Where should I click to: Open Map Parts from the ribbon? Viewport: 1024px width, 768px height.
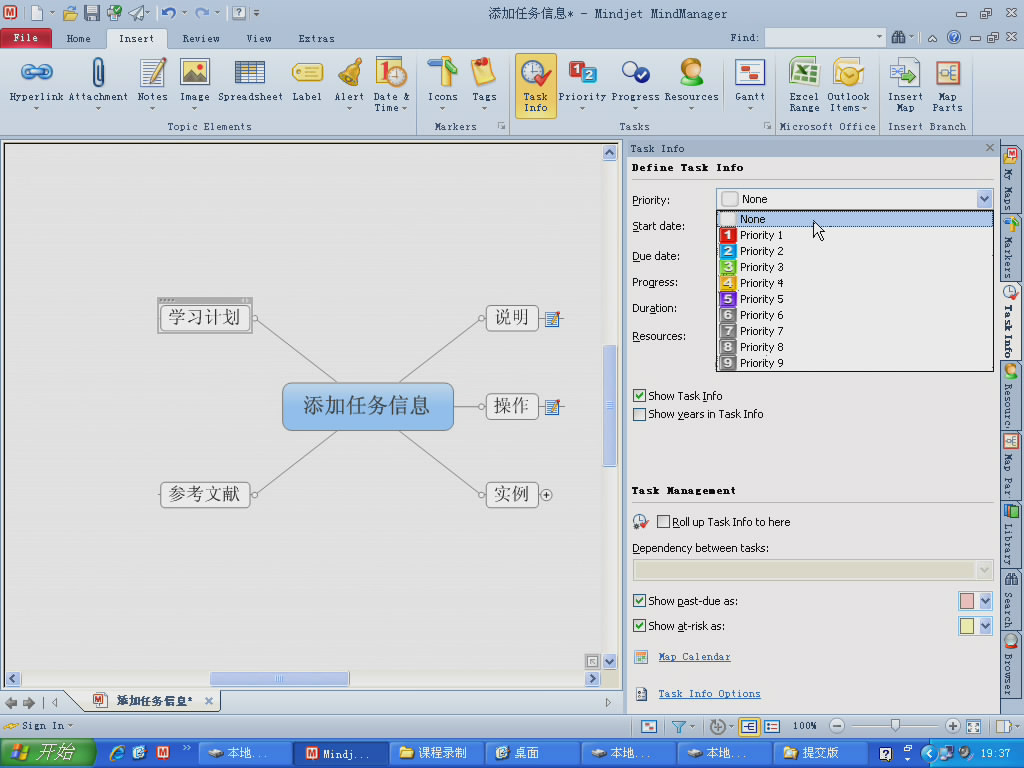(947, 85)
